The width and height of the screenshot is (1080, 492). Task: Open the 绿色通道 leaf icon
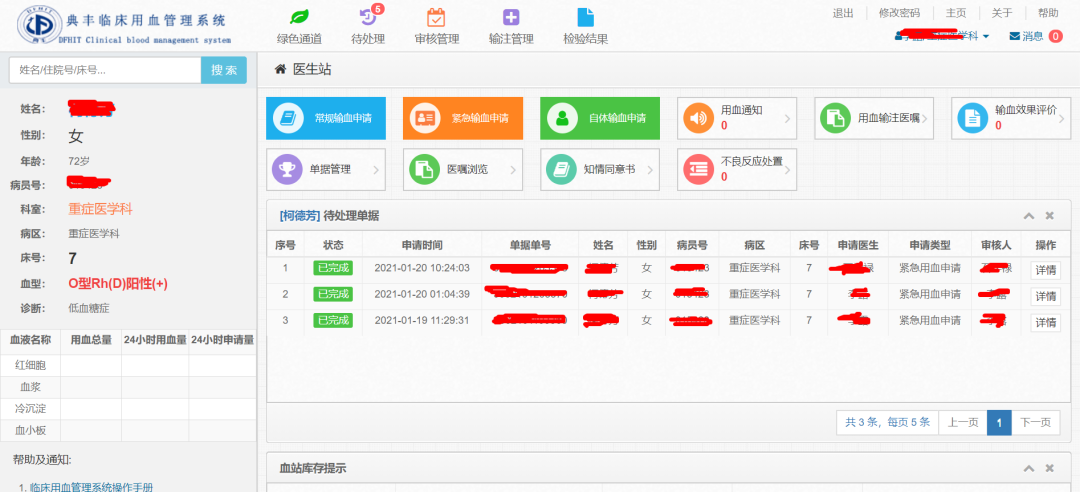pos(298,18)
